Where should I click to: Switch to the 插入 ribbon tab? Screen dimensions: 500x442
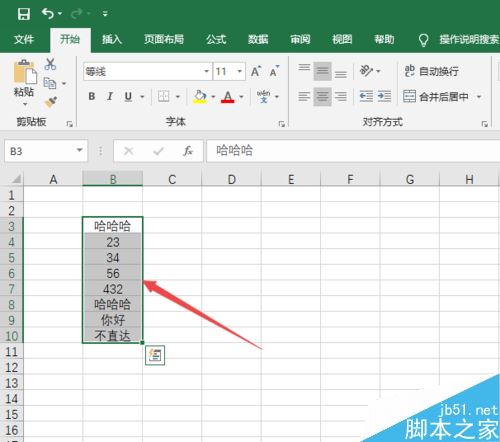pyautogui.click(x=112, y=39)
